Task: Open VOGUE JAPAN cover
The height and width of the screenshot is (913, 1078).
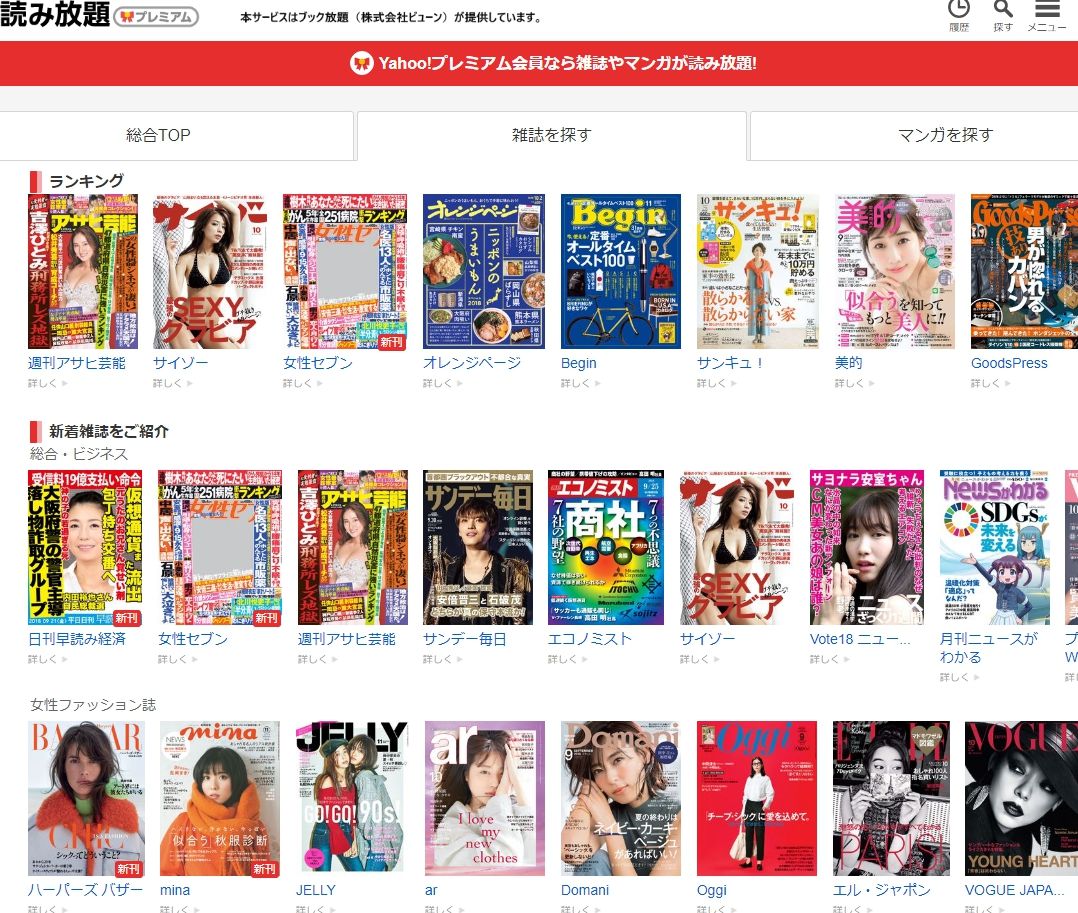Action: pos(1021,799)
